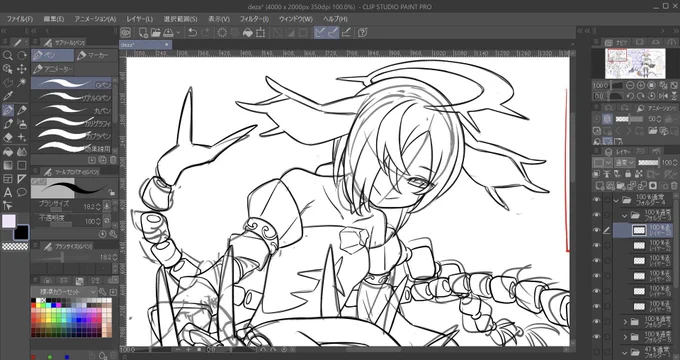Expand the フォルダー2 layer folder
The width and height of the screenshot is (680, 360).
(625, 322)
